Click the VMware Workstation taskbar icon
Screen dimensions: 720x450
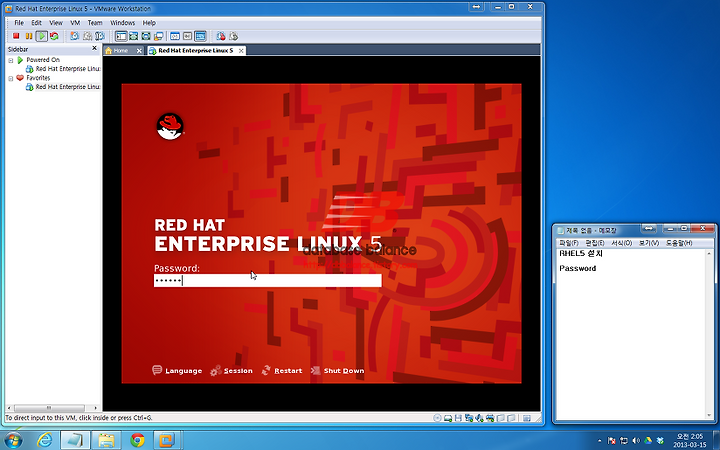coord(167,440)
